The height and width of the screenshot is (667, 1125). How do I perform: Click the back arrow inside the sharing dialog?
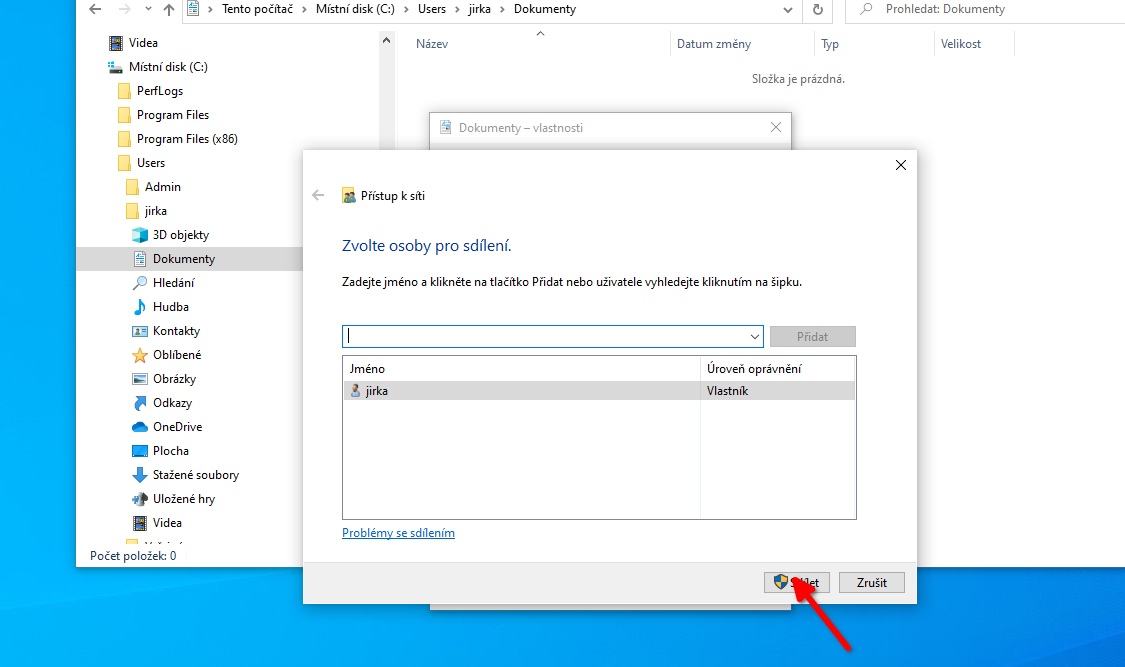[x=317, y=195]
